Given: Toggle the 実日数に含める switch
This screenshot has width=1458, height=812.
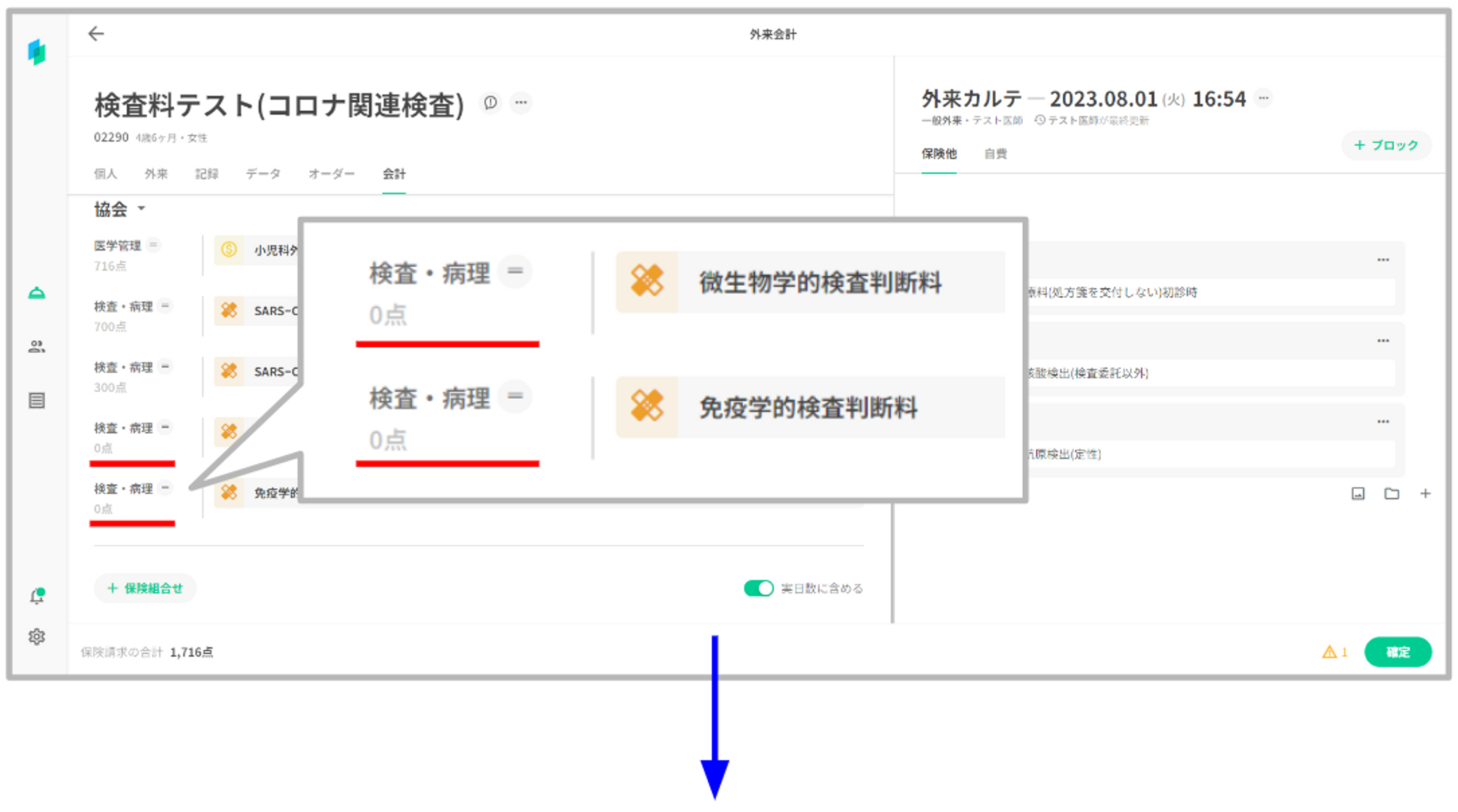Looking at the screenshot, I should tap(758, 588).
